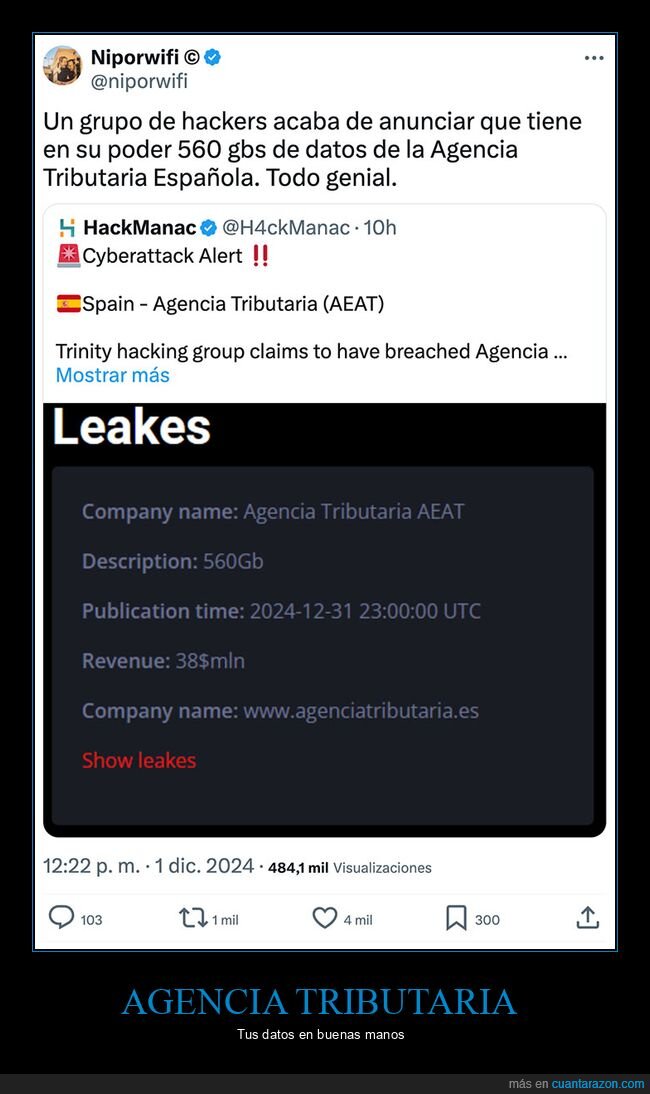Open Niporwifi's profile avatar
This screenshot has width=650, height=1094.
coord(63,66)
